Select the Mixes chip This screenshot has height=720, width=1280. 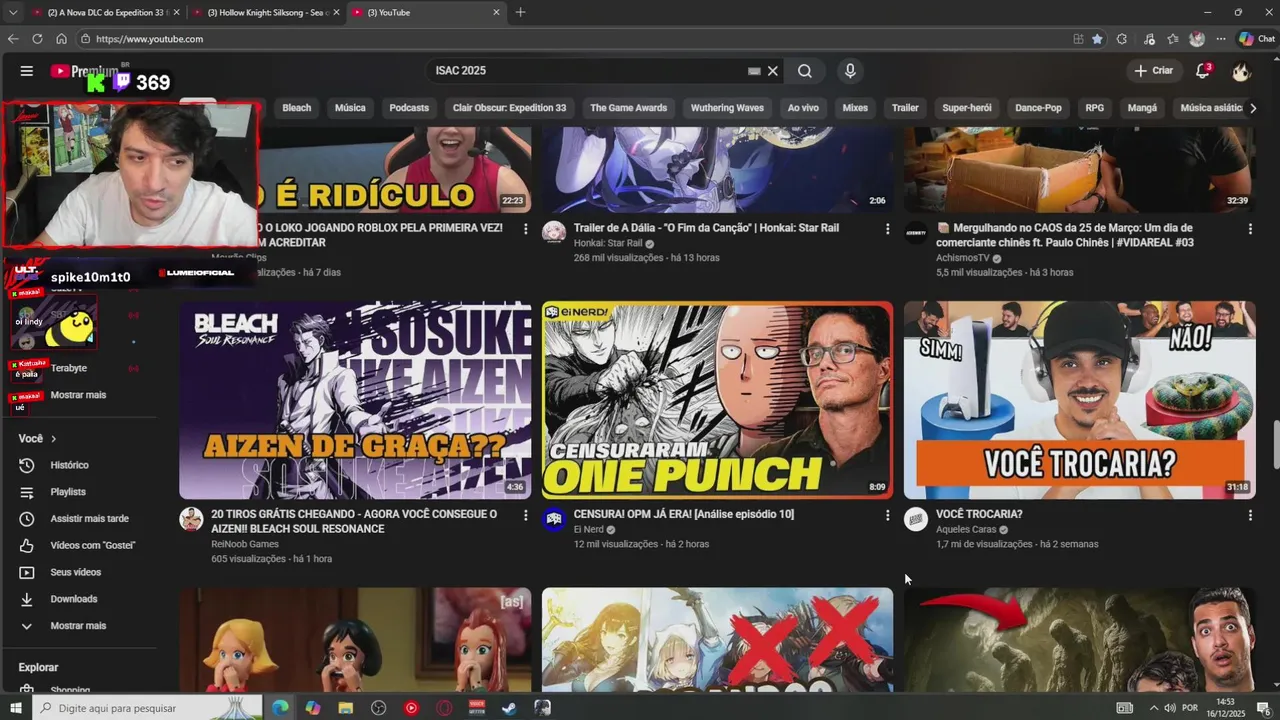[x=855, y=108]
